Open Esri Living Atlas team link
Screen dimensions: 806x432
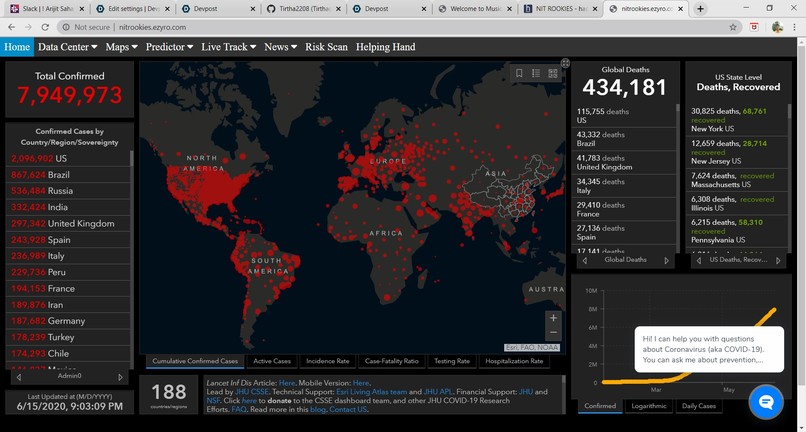click(372, 392)
